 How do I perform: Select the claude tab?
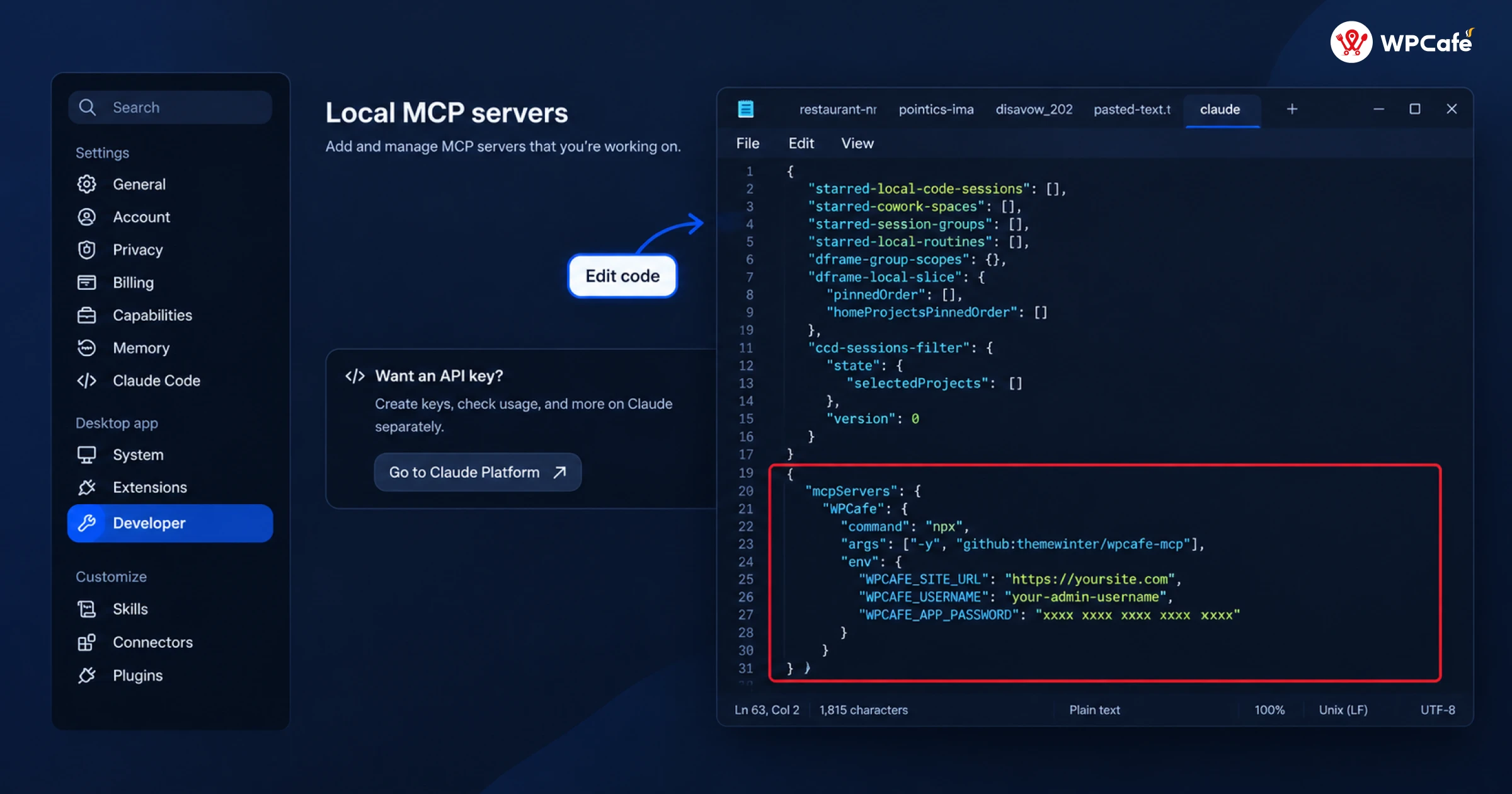pos(1222,110)
